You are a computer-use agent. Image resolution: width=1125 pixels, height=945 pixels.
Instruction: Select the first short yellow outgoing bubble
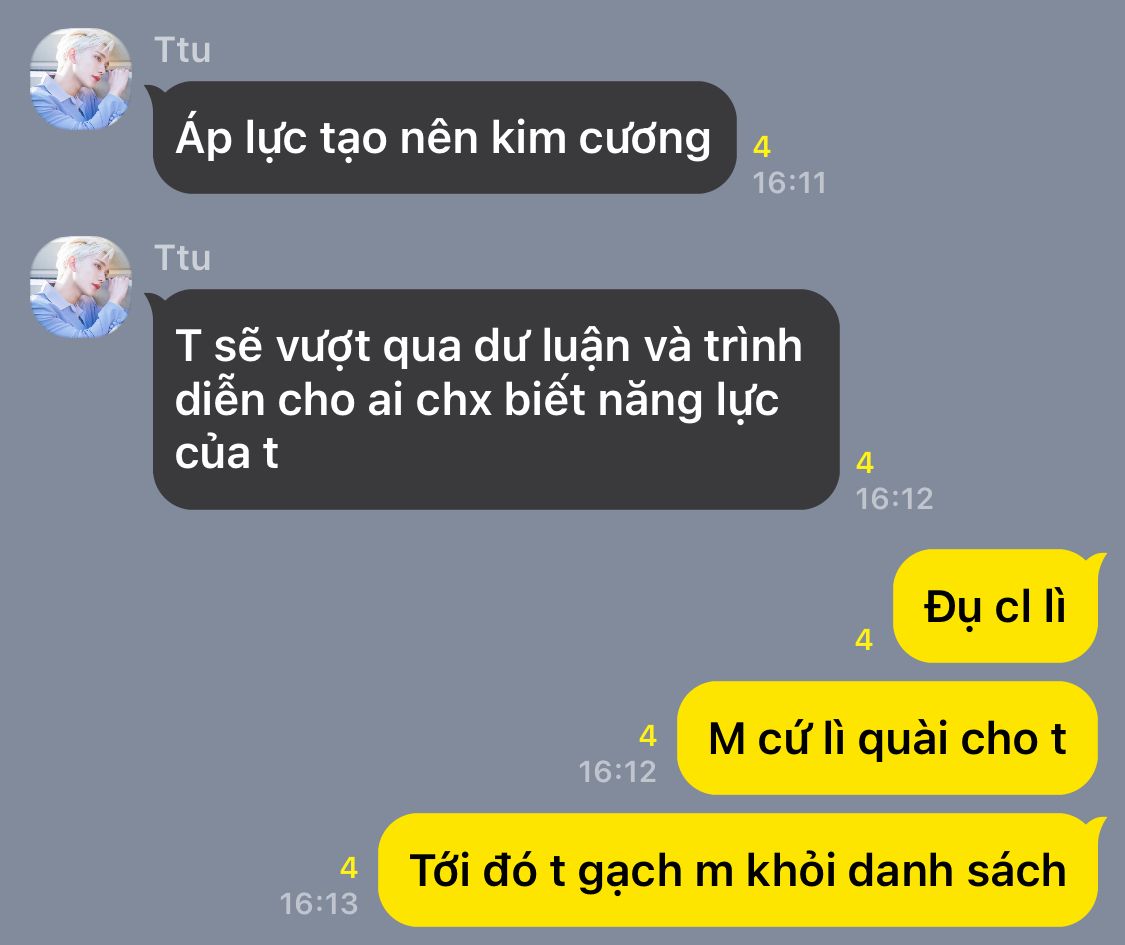[x=995, y=606]
